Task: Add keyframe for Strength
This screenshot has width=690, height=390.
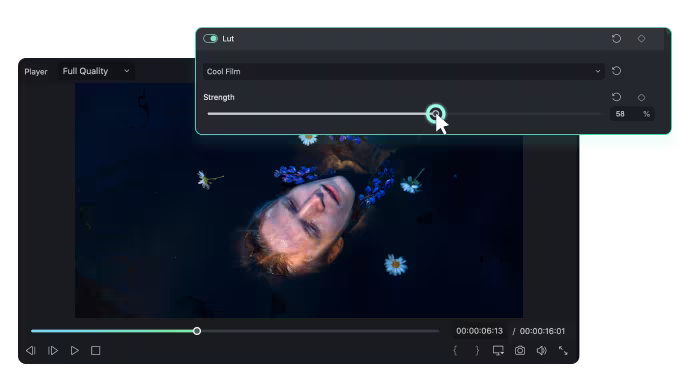Action: pyautogui.click(x=641, y=97)
